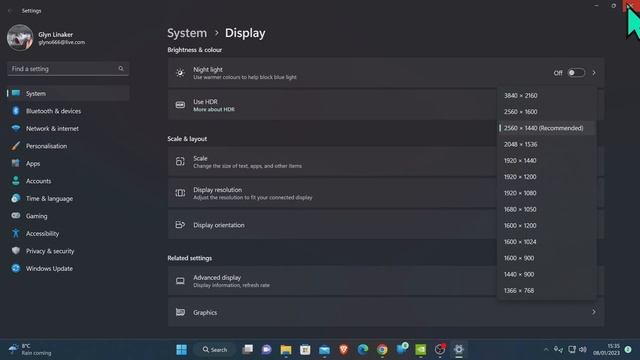Open Network & internet settings
Screen dimensions: 640x360
68,129
